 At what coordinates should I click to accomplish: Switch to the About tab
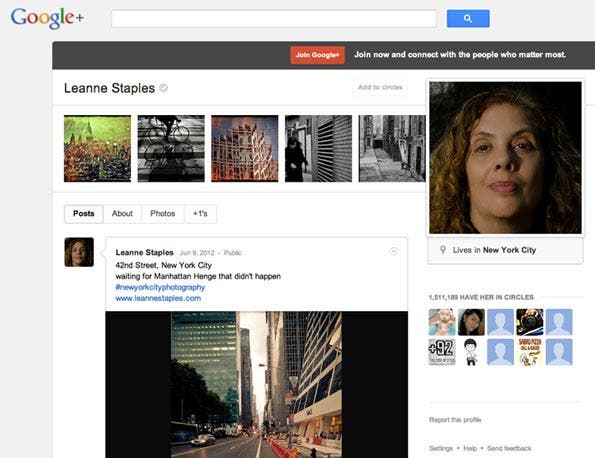click(x=122, y=214)
